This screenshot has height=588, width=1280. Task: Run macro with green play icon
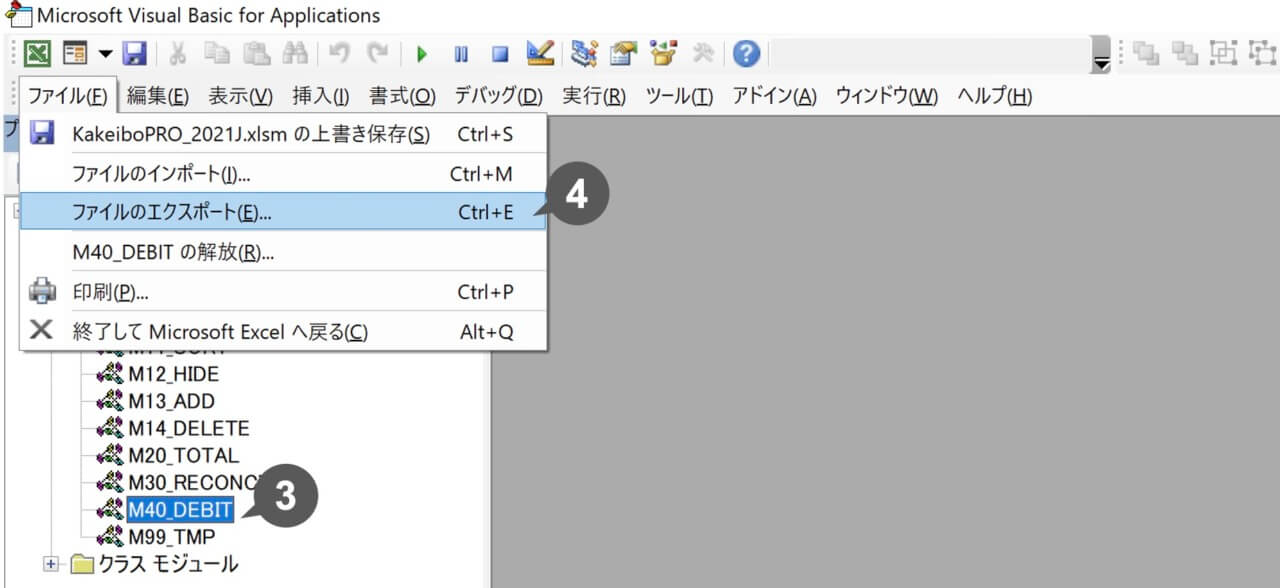[x=422, y=54]
